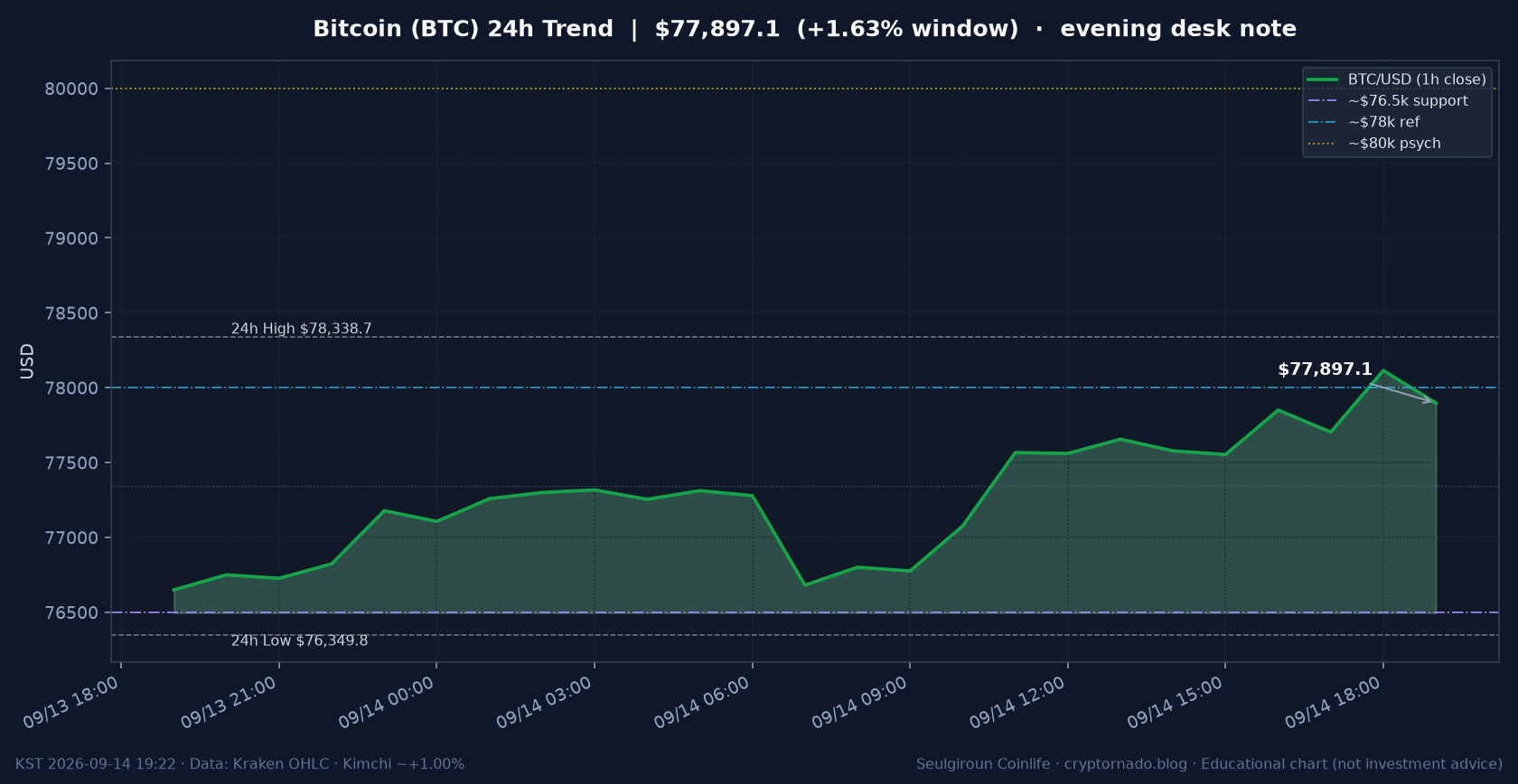Click the price dip near 09/14 07:00
1518x784 pixels.
point(805,585)
